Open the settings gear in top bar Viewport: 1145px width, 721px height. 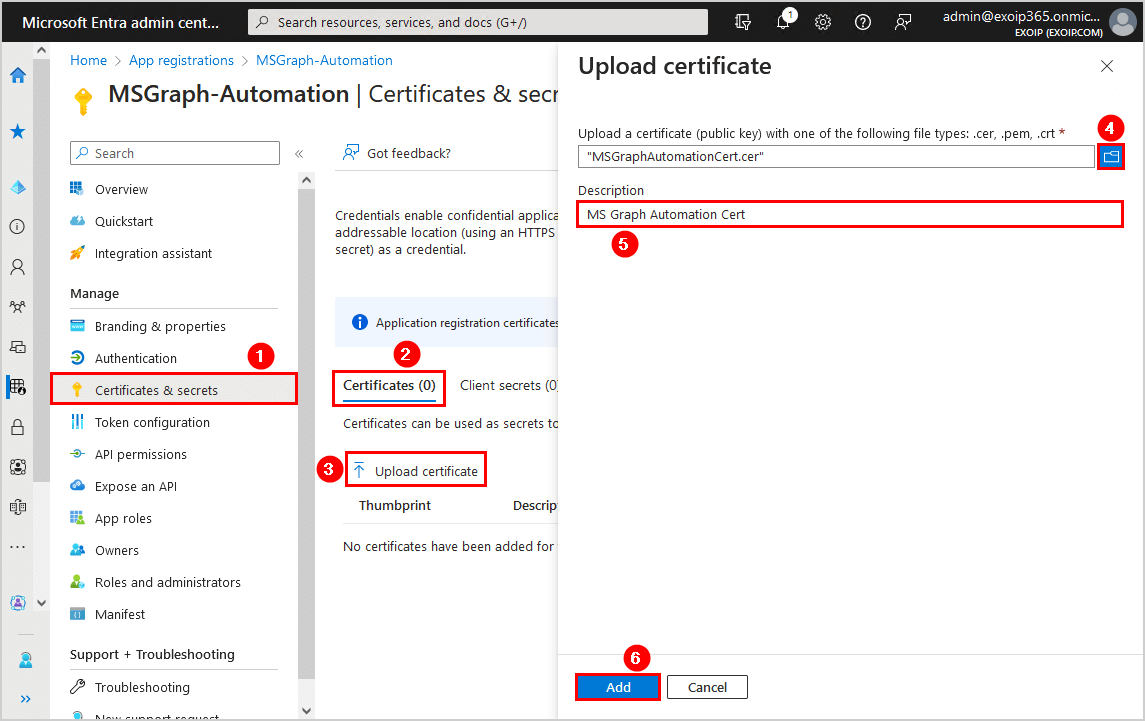[823, 22]
